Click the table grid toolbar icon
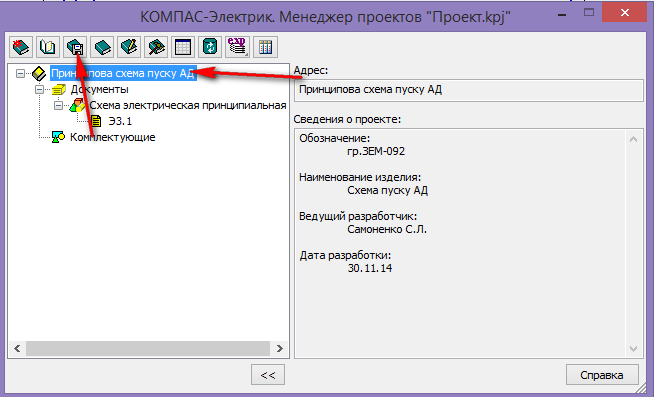Viewport: 654px width, 397px height. pyautogui.click(x=183, y=47)
